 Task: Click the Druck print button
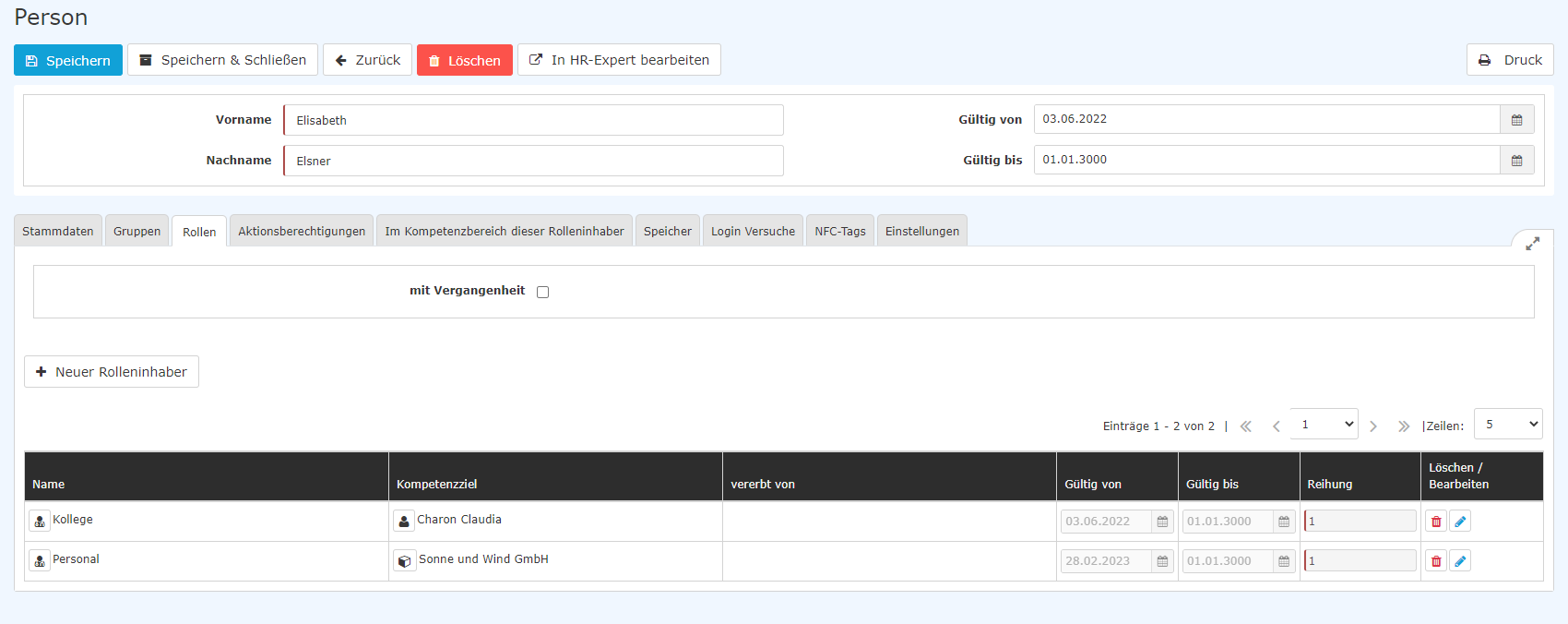(x=1510, y=60)
